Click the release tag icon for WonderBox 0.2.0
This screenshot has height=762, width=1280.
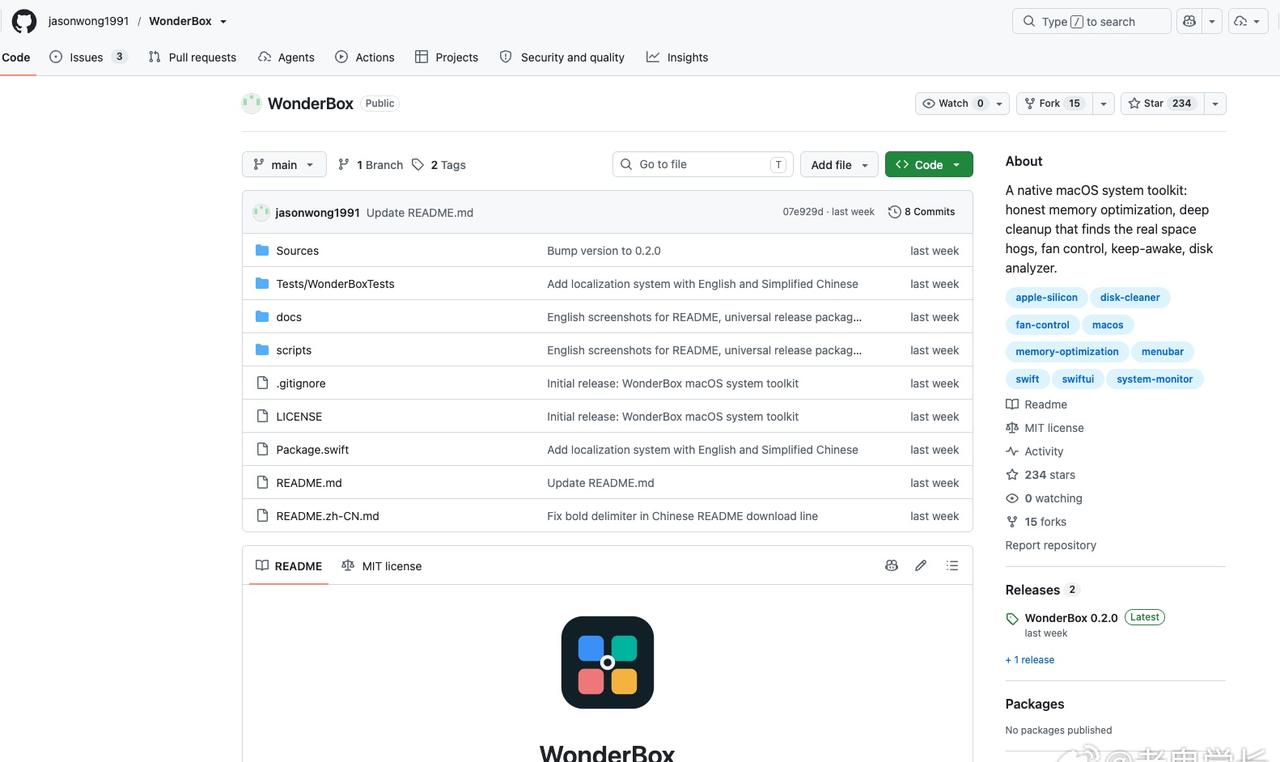(1012, 619)
